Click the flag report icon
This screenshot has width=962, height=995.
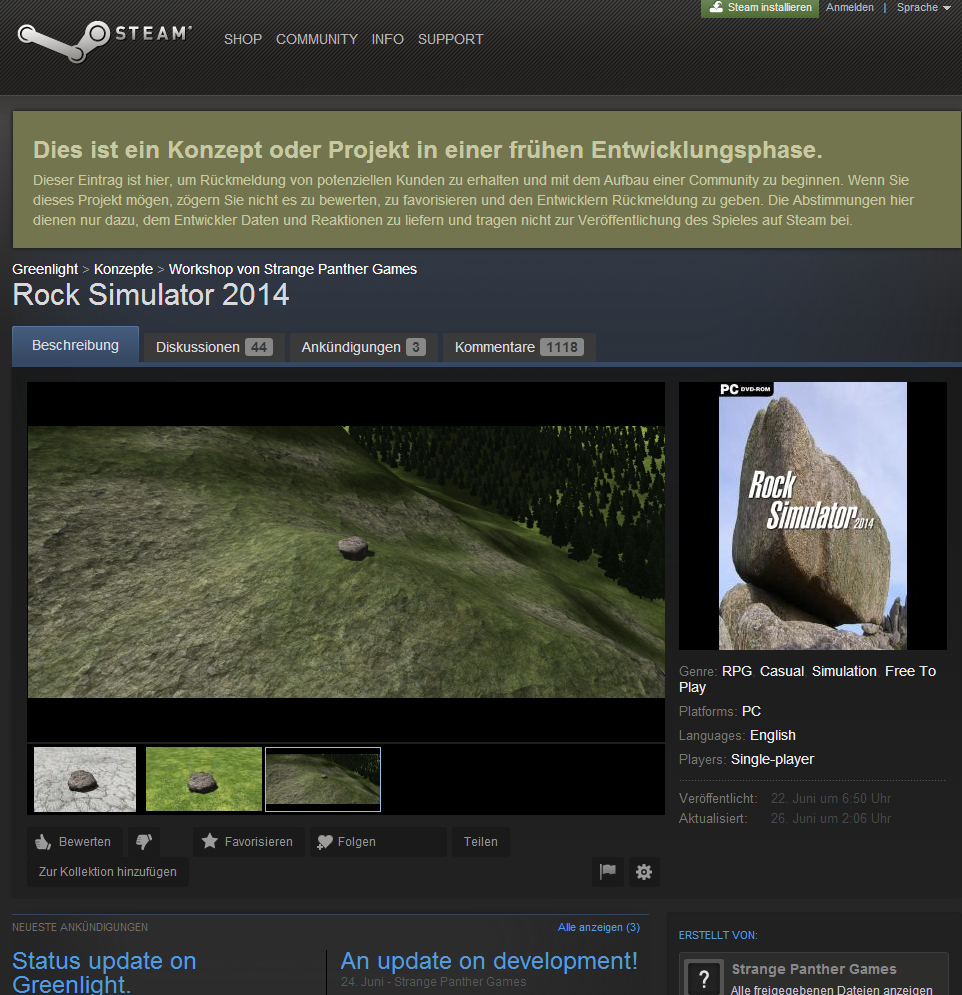[x=607, y=872]
